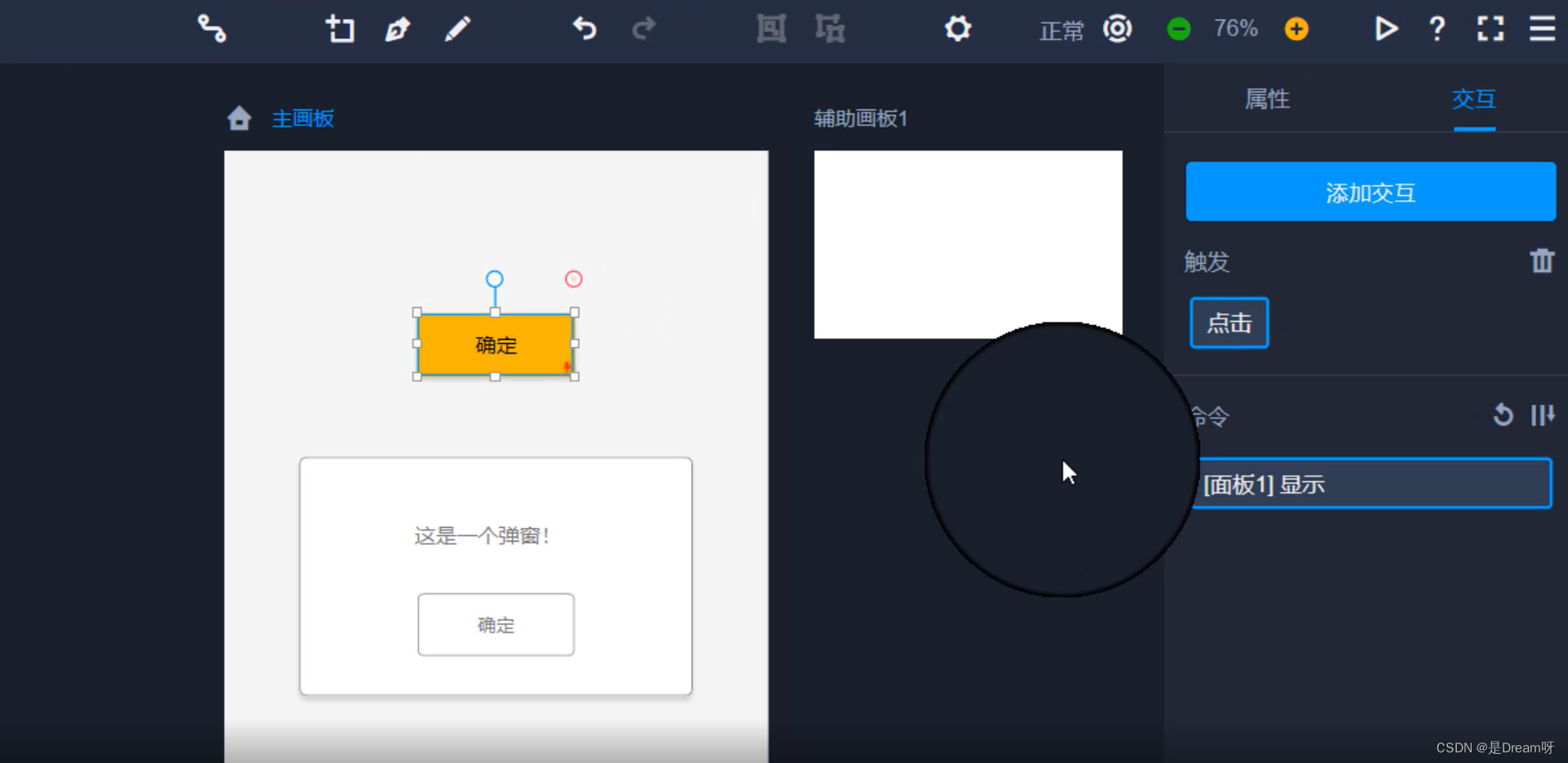Screen dimensions: 1568x763
Task: Click the command sort order icon
Action: pos(1542,415)
